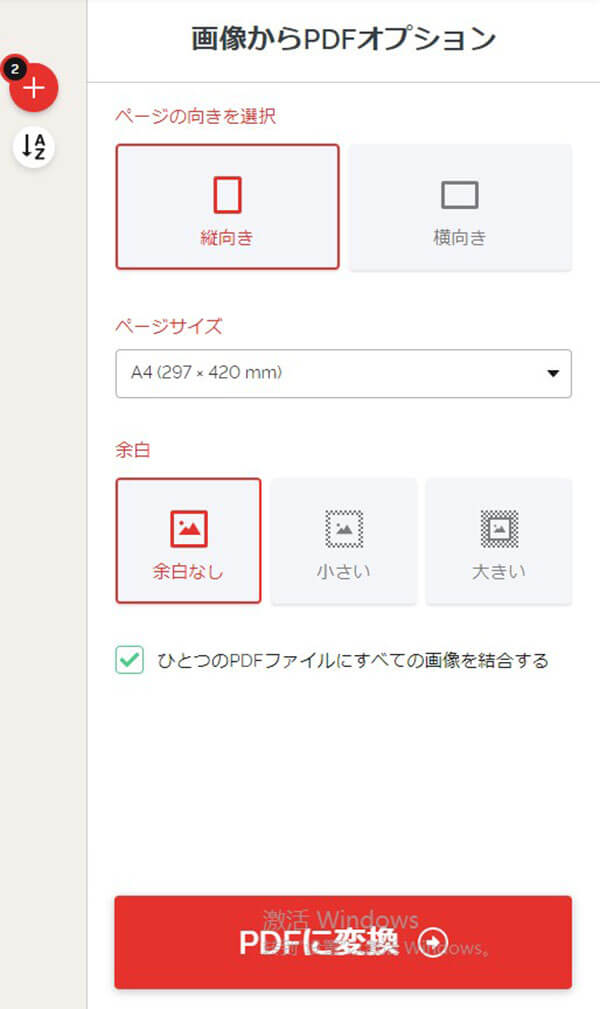Add more images with the red plus icon
Screen dimensions: 600x1009
tap(35, 88)
